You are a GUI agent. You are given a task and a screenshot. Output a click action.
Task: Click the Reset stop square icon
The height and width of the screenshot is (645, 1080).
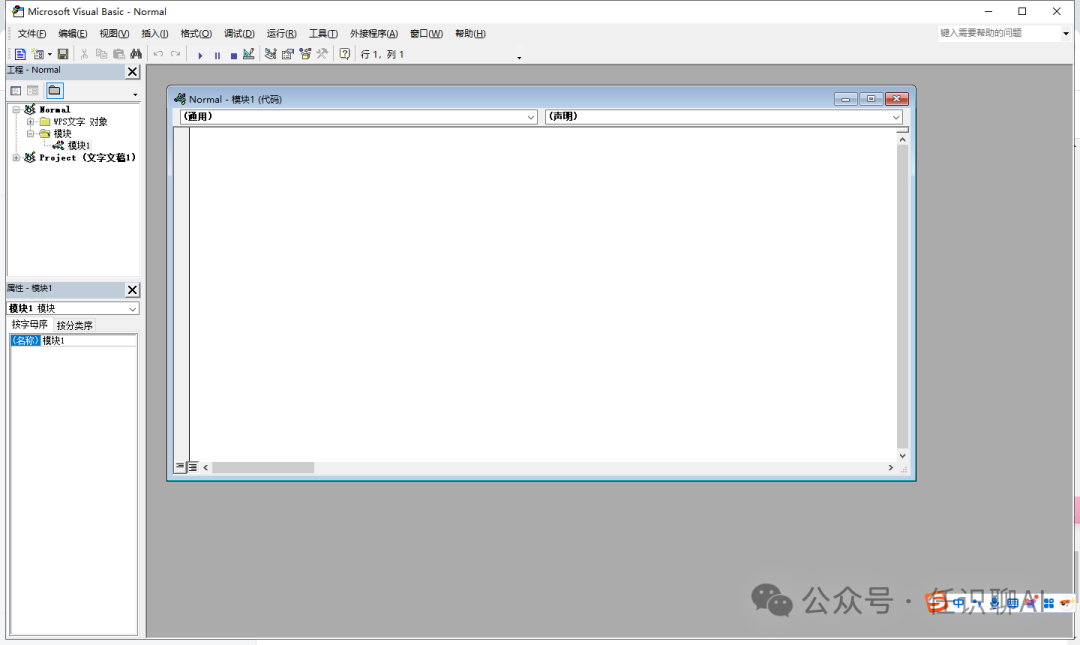click(x=233, y=55)
